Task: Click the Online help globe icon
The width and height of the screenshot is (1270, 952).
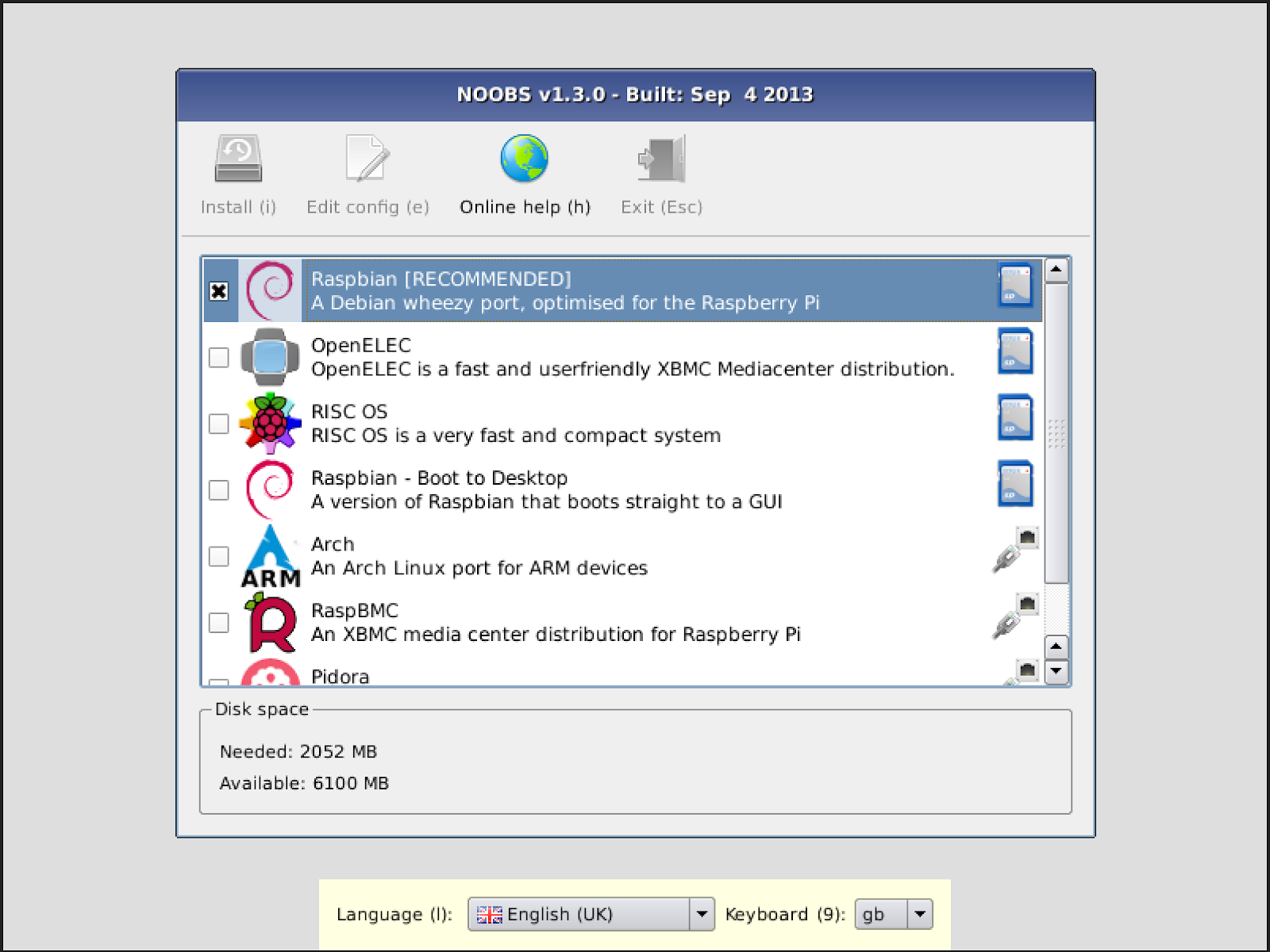Action: [x=524, y=159]
